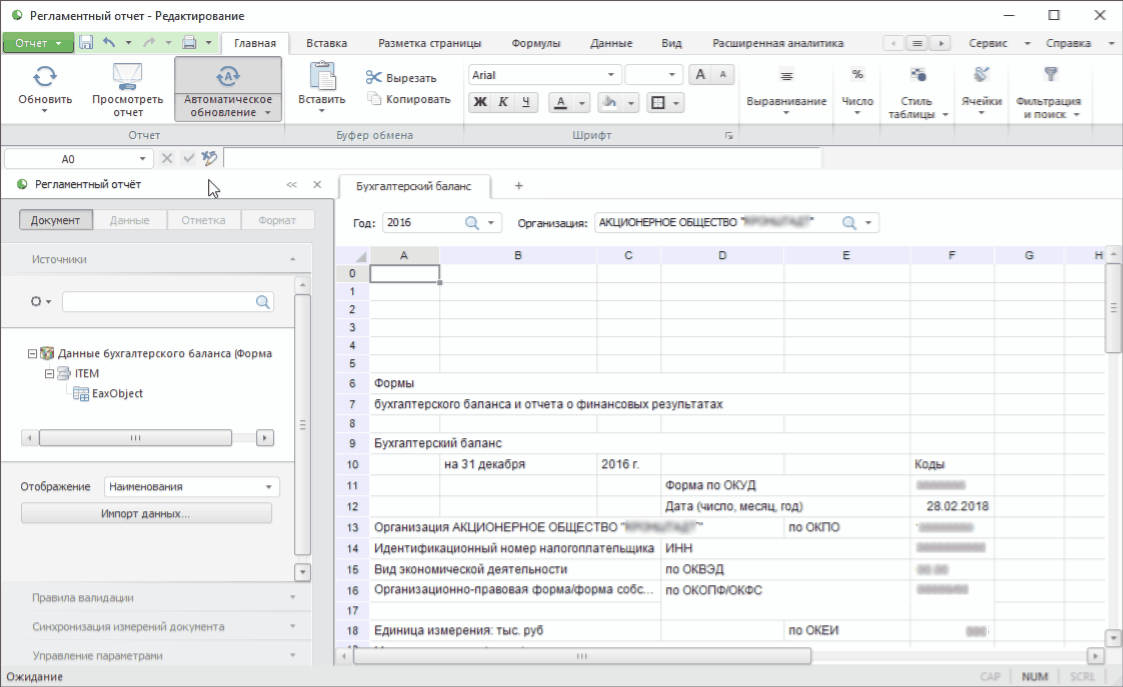Toggle italic К formatting
The width and height of the screenshot is (1123, 687).
coord(503,102)
